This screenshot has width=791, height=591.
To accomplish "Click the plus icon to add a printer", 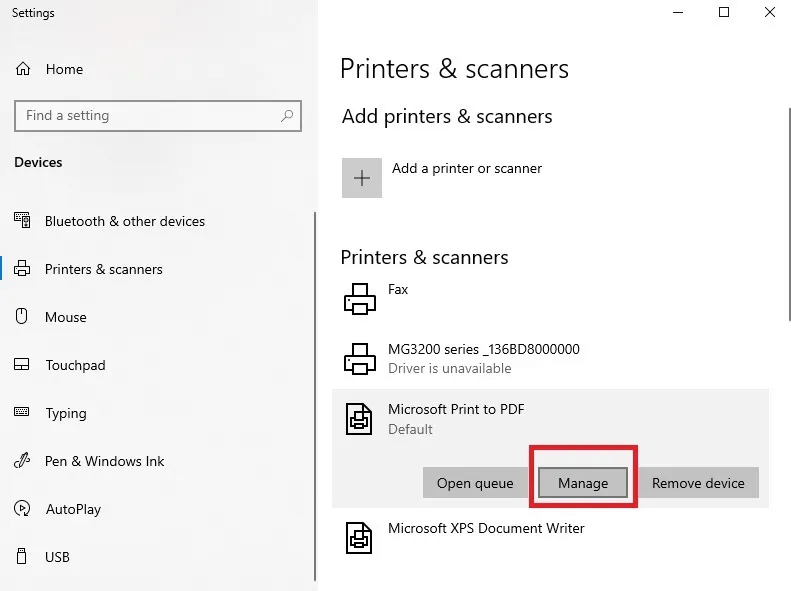I will coord(362,178).
